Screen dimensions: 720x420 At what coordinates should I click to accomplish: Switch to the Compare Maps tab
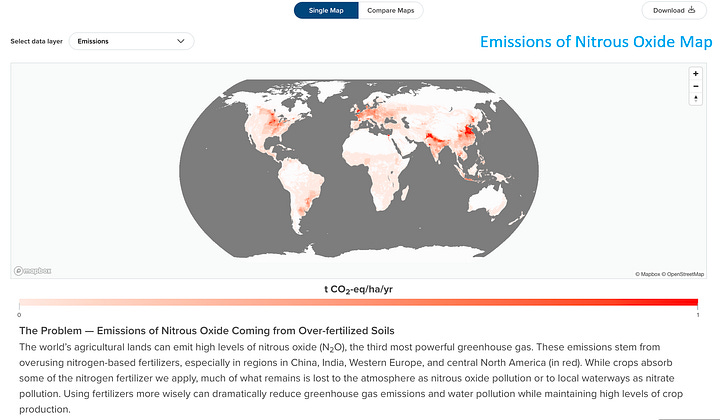pyautogui.click(x=391, y=11)
